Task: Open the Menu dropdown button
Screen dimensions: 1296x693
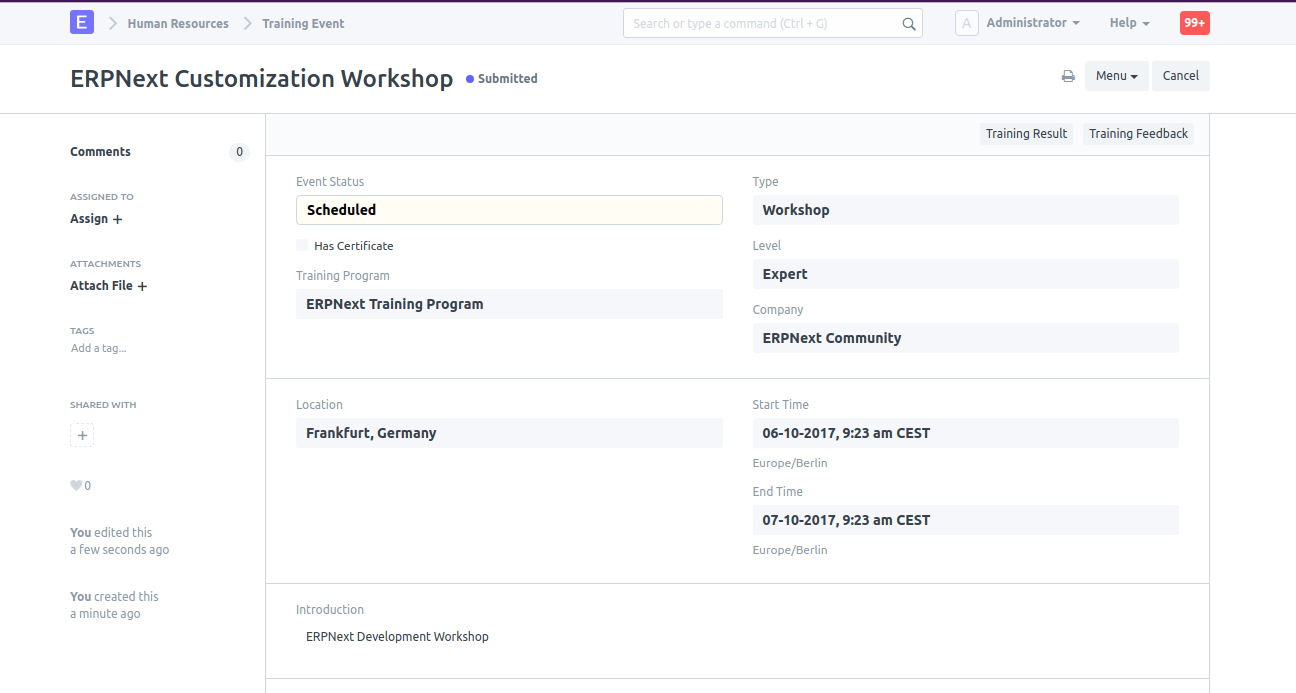Action: tap(1117, 76)
